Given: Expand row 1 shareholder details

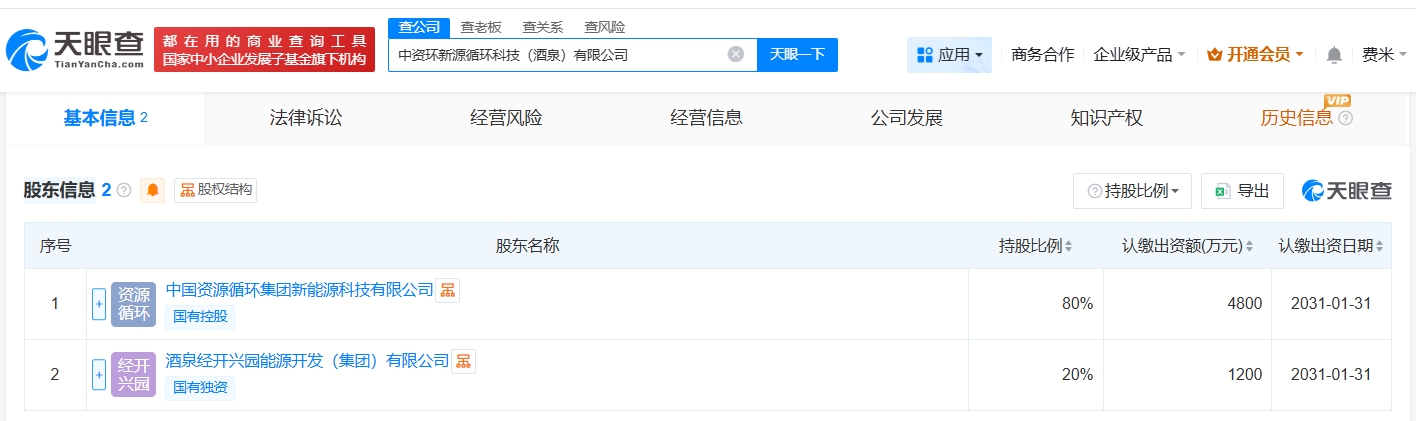Looking at the screenshot, I should pos(99,304).
